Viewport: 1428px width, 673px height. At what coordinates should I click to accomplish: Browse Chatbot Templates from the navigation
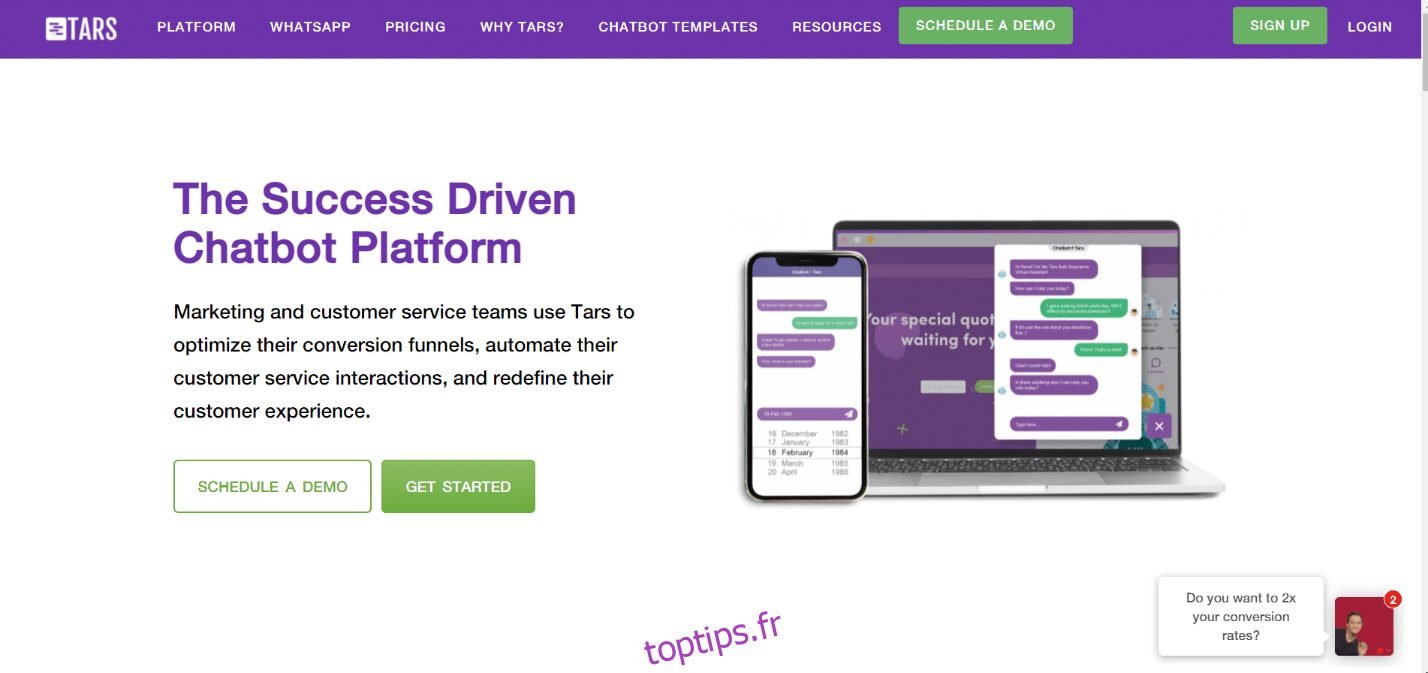[677, 27]
